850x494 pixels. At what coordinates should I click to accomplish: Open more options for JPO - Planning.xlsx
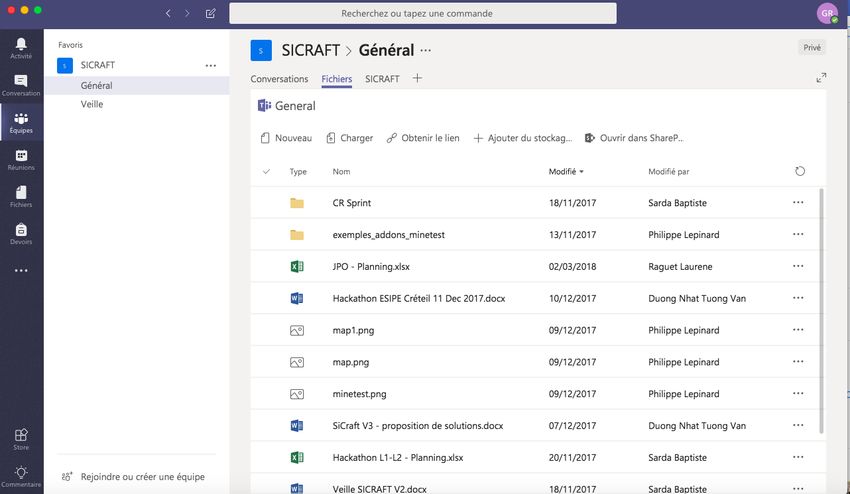[798, 266]
